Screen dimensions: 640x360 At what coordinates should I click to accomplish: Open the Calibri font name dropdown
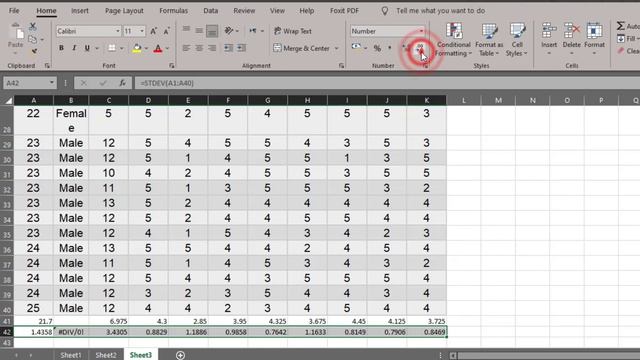[x=118, y=31]
